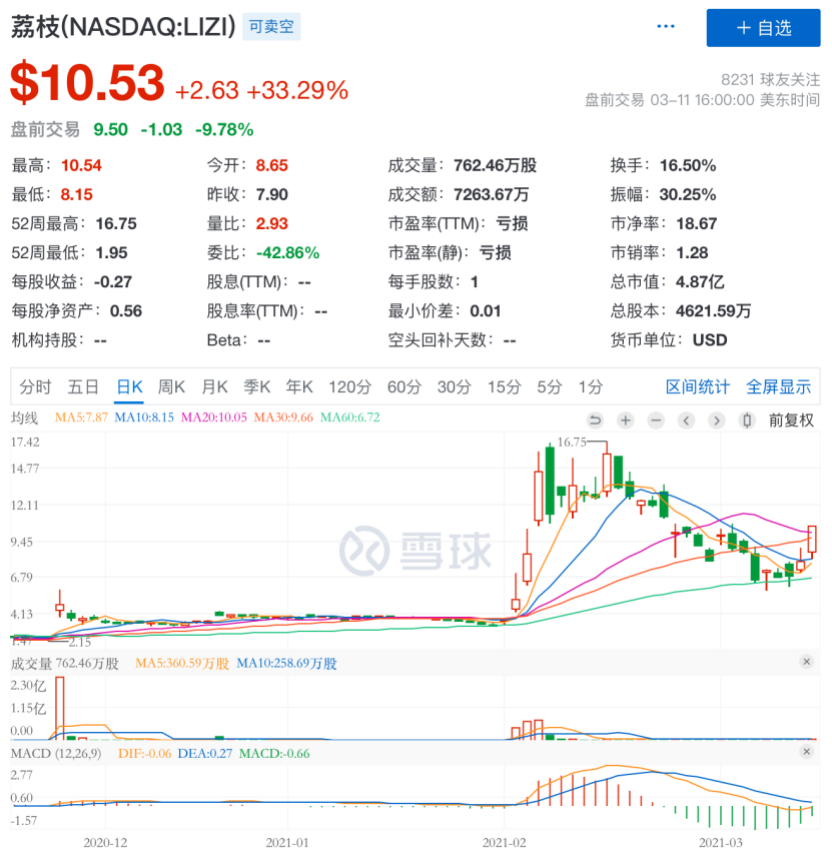Click MACD (12,26,9) indicator label
The width and height of the screenshot is (832, 856).
(56, 753)
